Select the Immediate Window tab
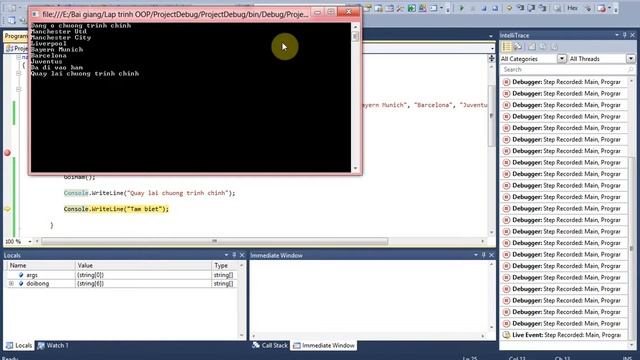640x360 pixels. tap(324, 345)
